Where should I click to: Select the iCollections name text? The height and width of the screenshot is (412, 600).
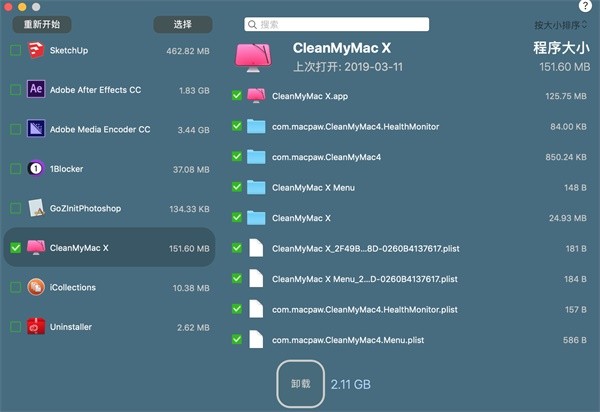(73, 287)
